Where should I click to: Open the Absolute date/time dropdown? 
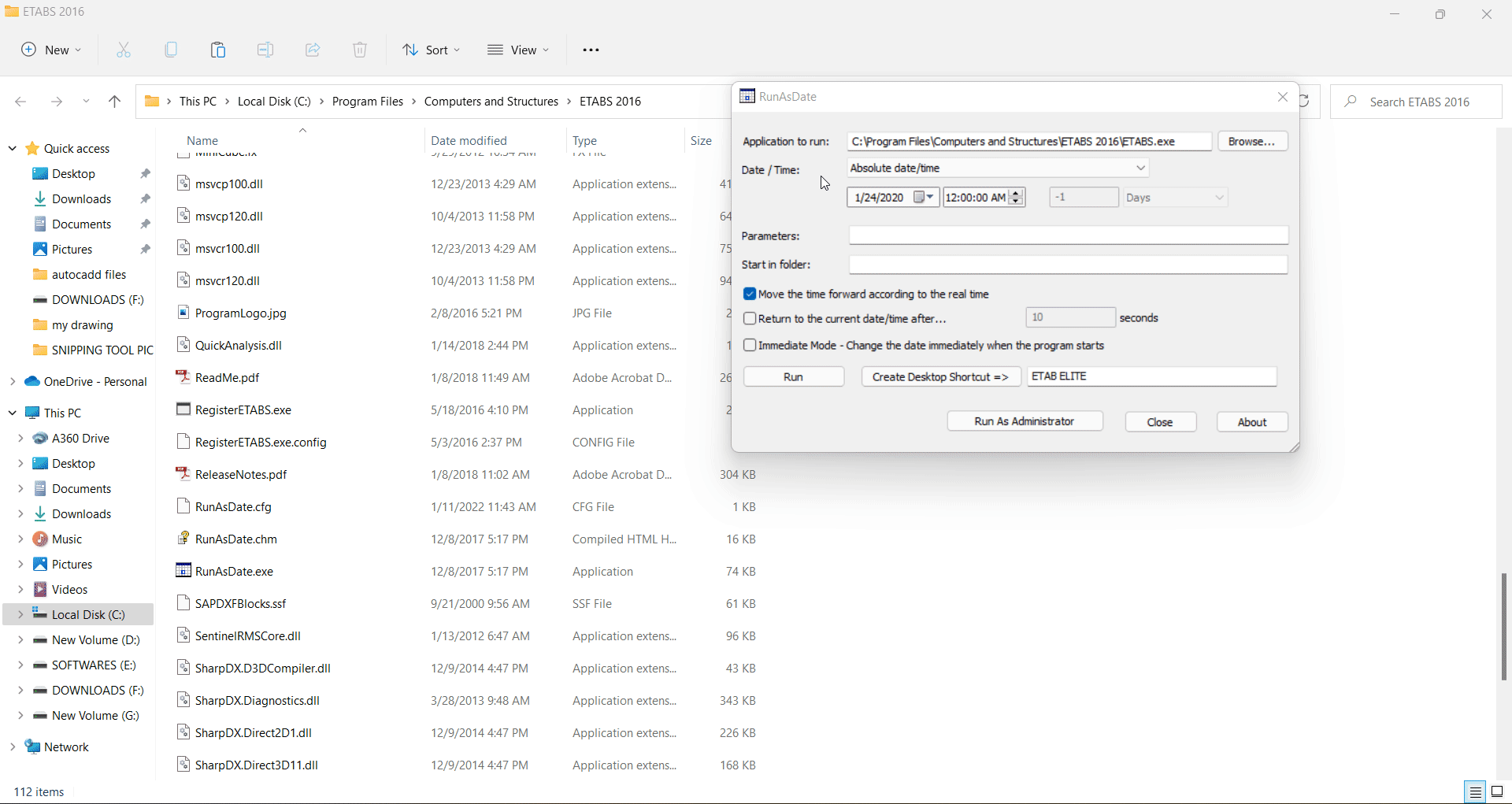click(x=998, y=168)
